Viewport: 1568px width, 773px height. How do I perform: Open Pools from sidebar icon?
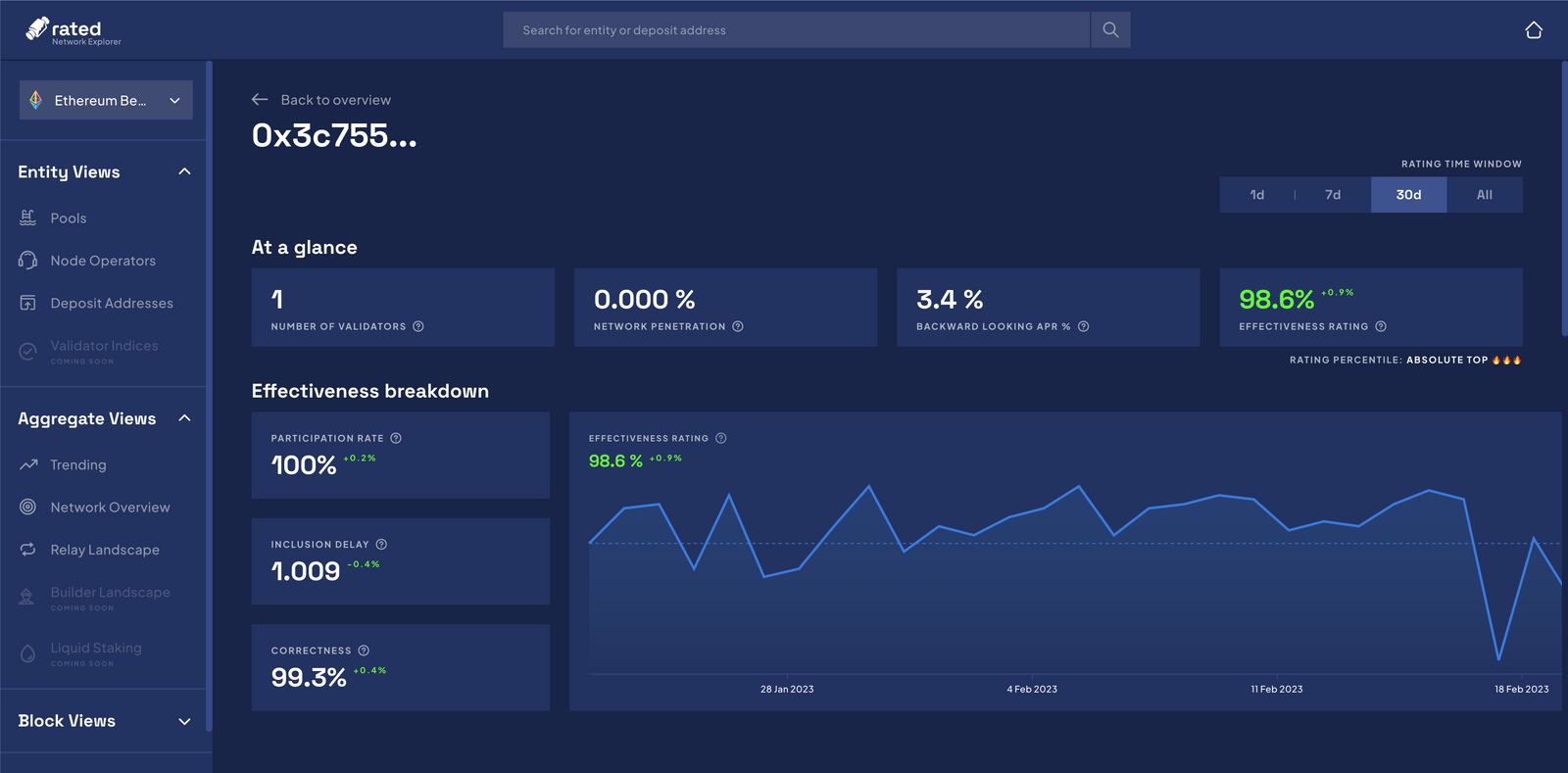pos(28,217)
